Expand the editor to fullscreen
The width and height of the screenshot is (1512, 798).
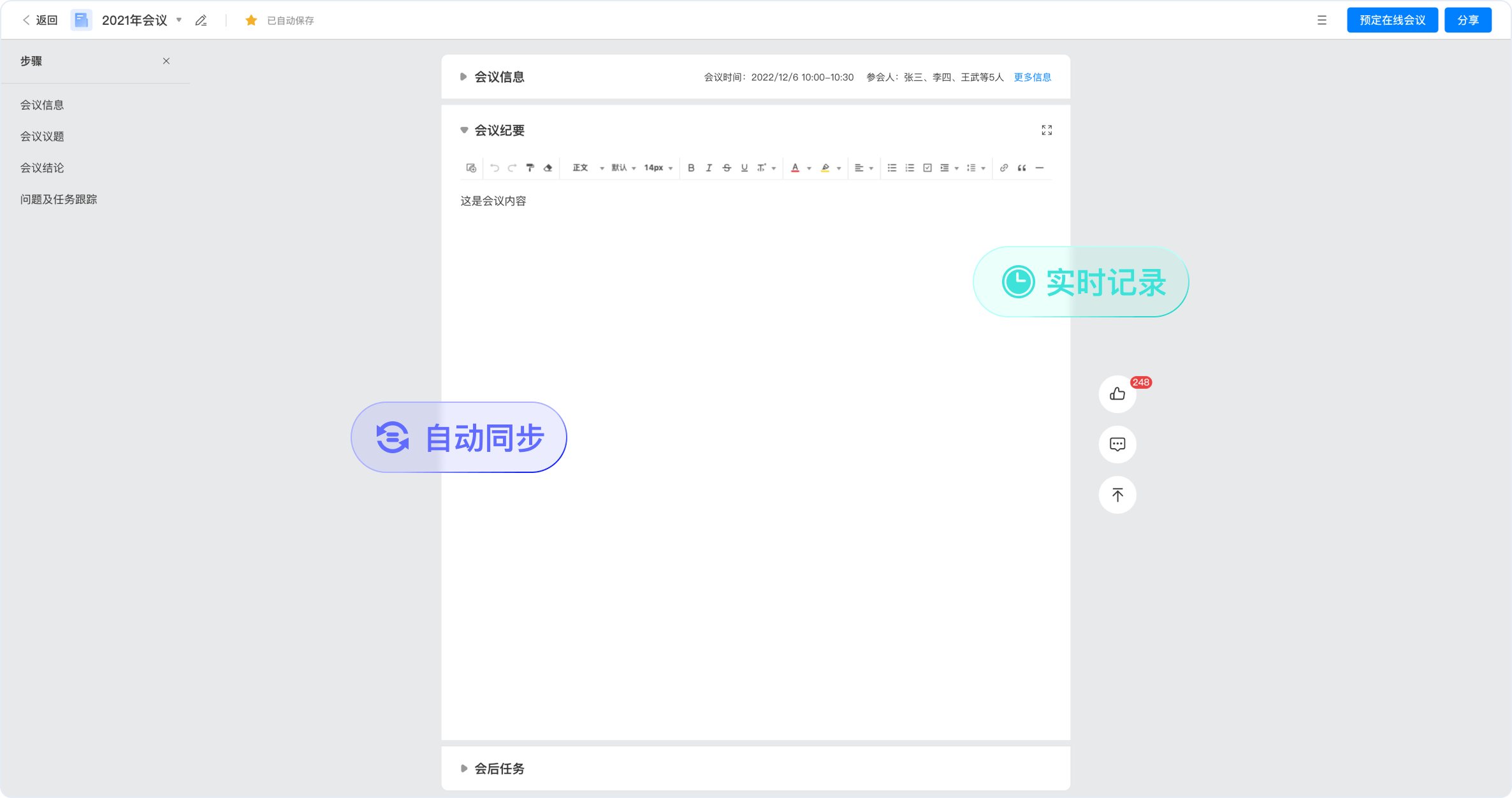tap(1047, 130)
